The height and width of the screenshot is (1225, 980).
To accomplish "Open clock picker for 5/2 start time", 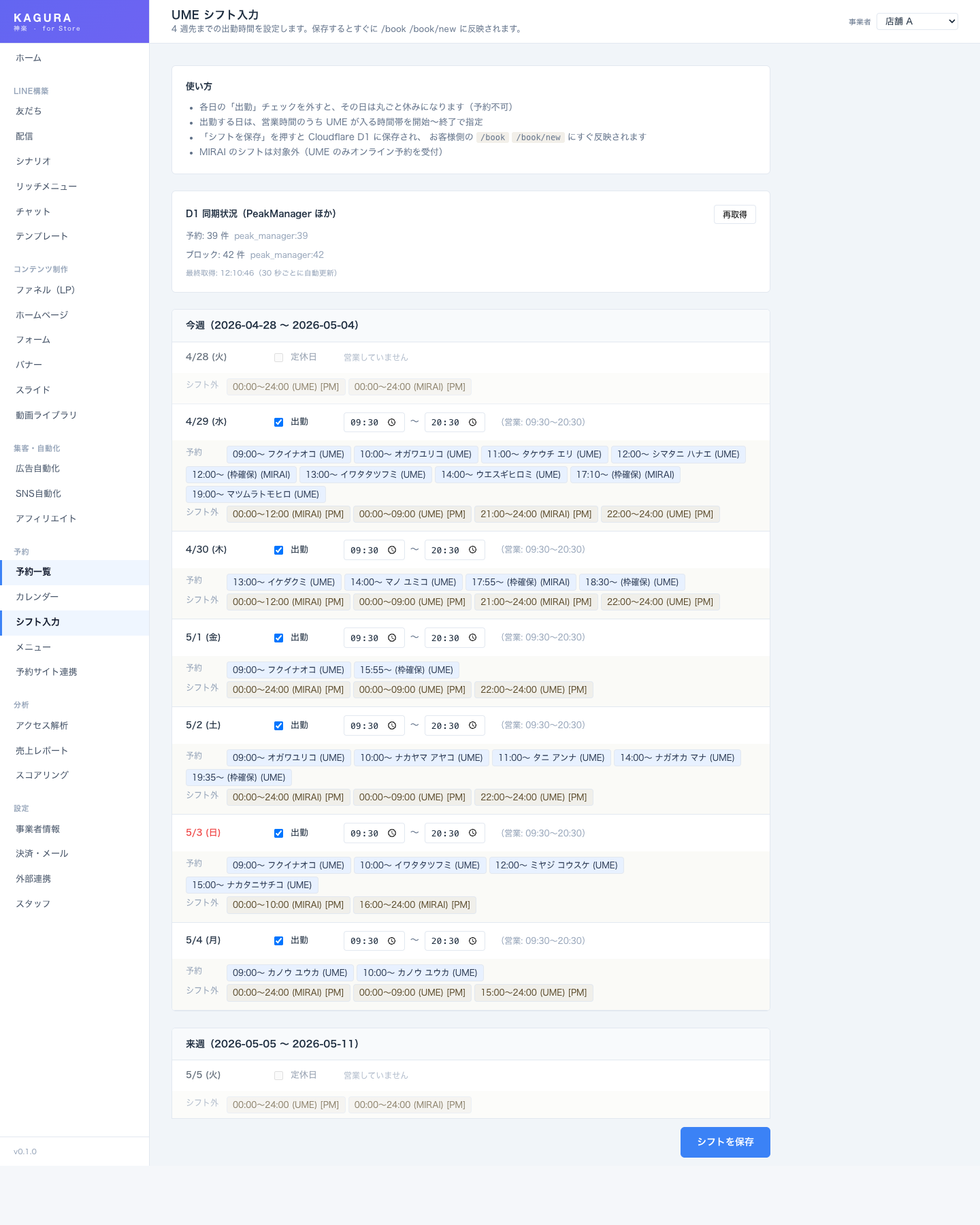I will pos(392,725).
